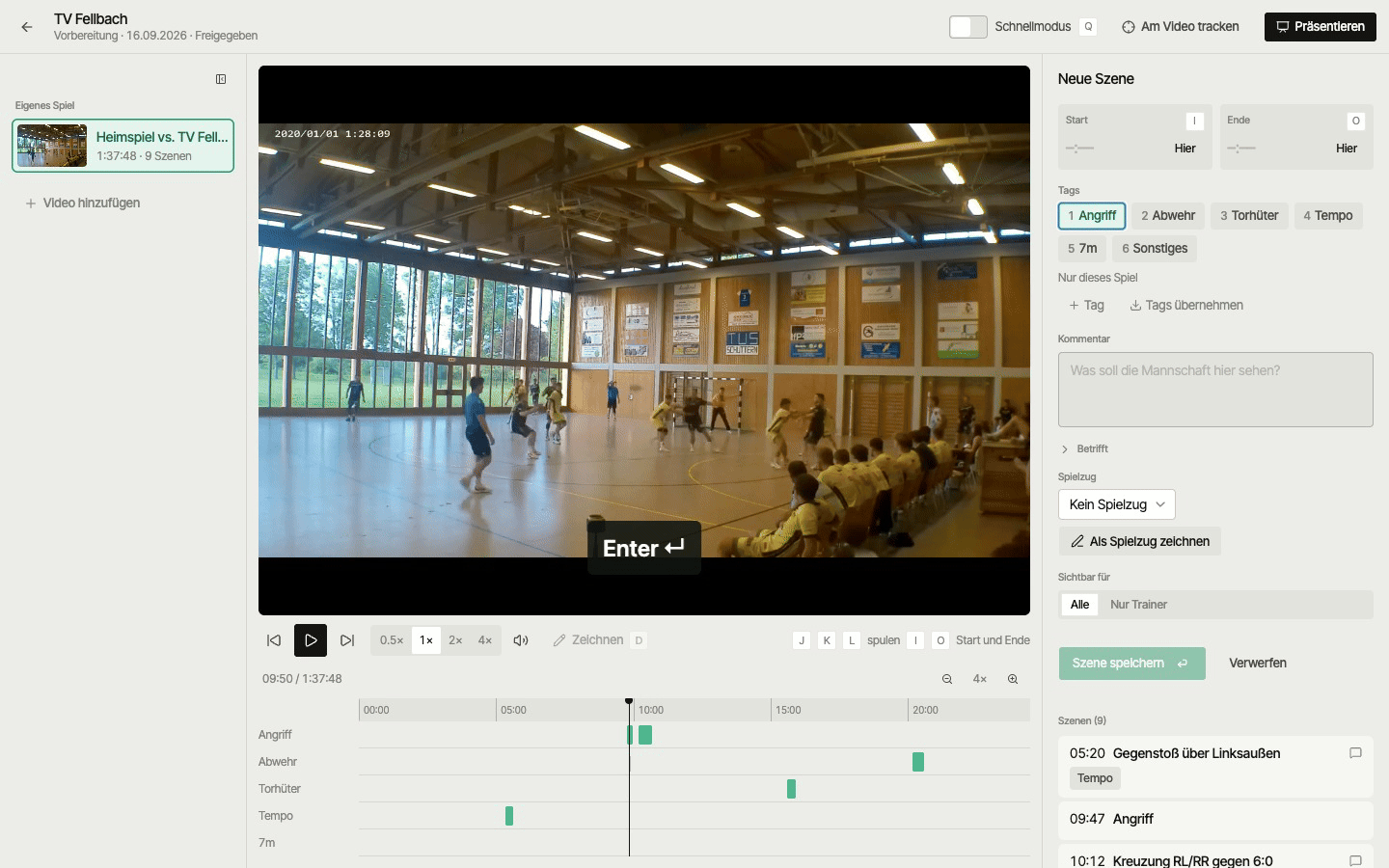Click Als Spielzug zeichnen
The height and width of the screenshot is (868, 1389).
tap(1140, 541)
